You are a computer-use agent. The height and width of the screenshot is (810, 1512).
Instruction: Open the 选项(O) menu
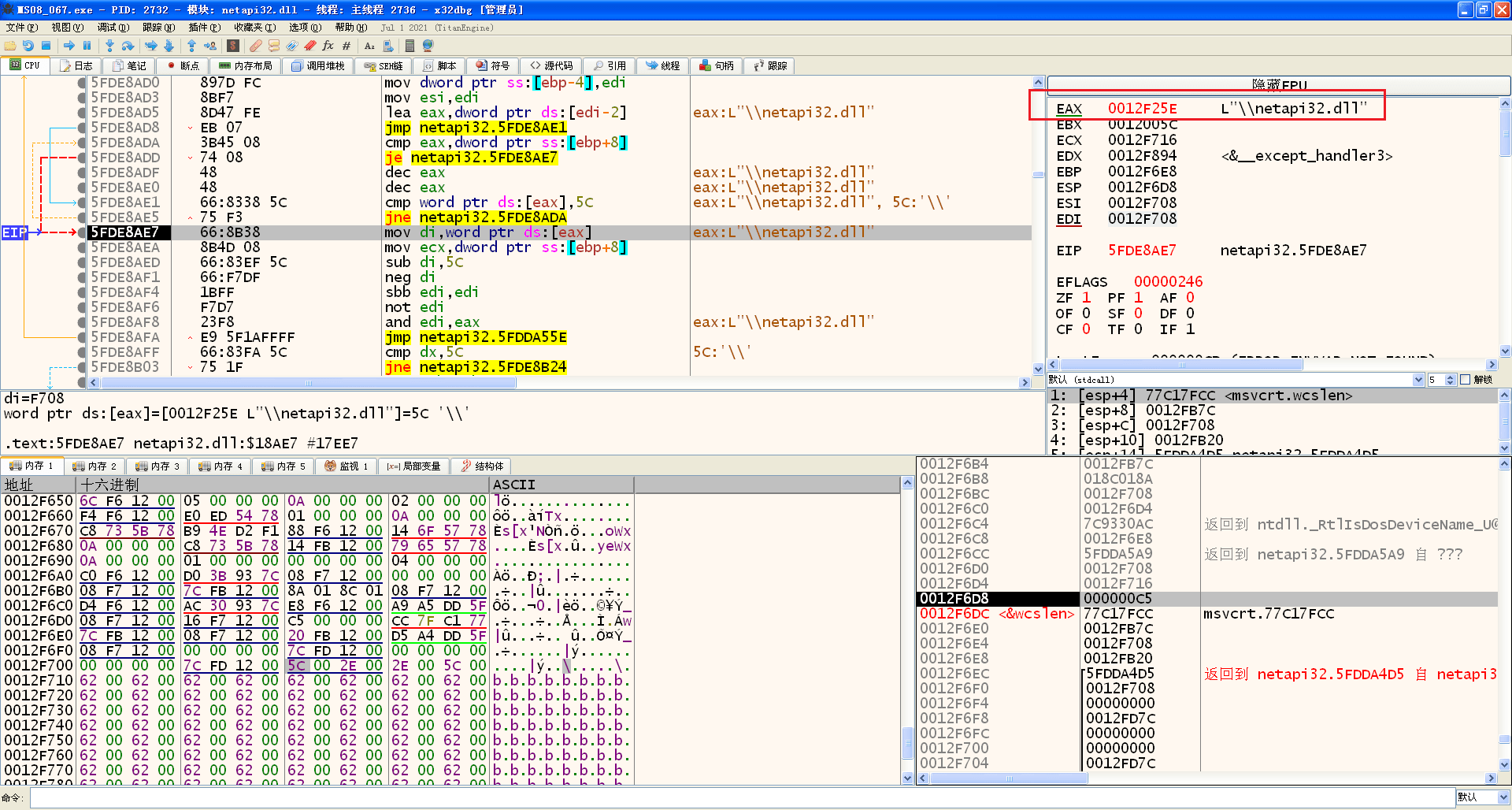coord(305,28)
